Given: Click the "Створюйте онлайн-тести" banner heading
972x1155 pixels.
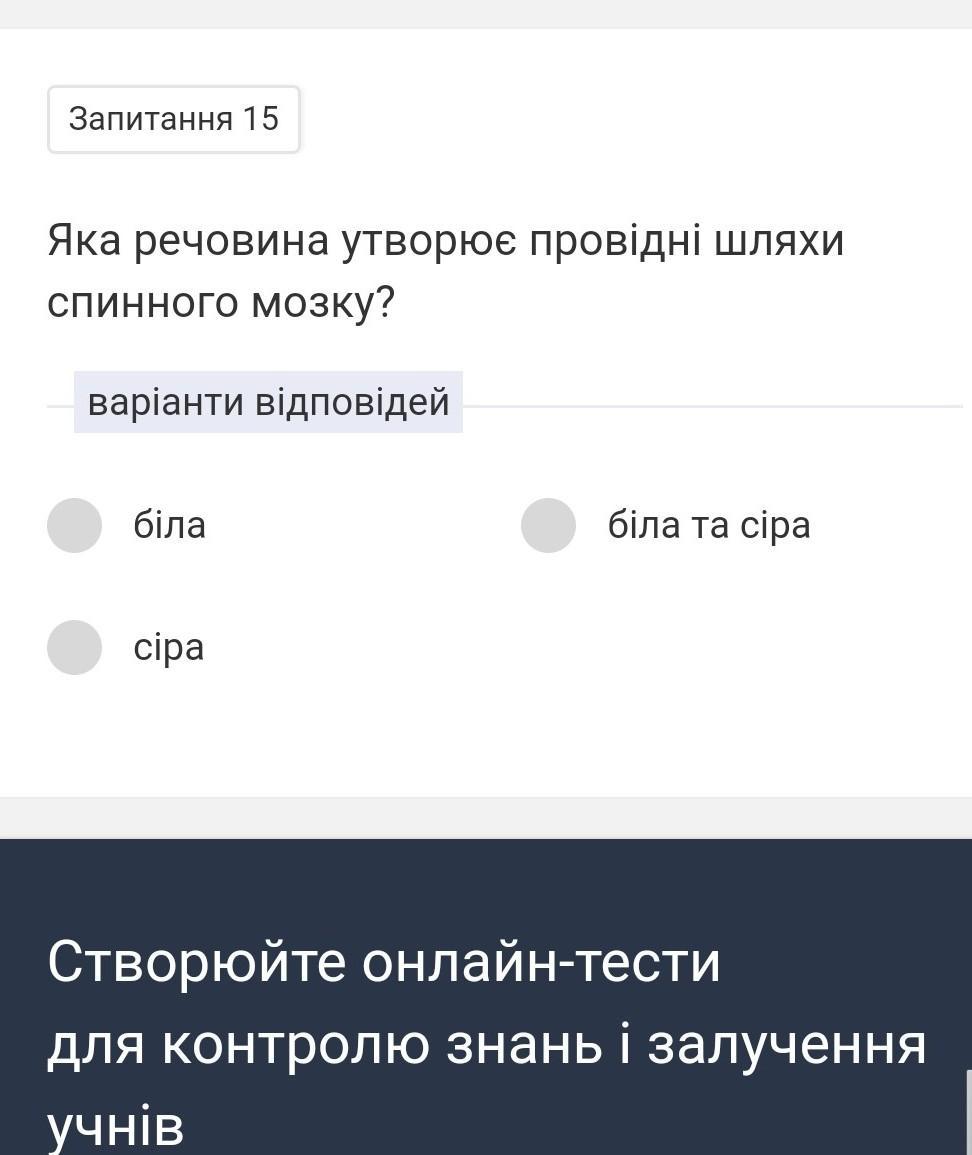Looking at the screenshot, I should point(383,962).
